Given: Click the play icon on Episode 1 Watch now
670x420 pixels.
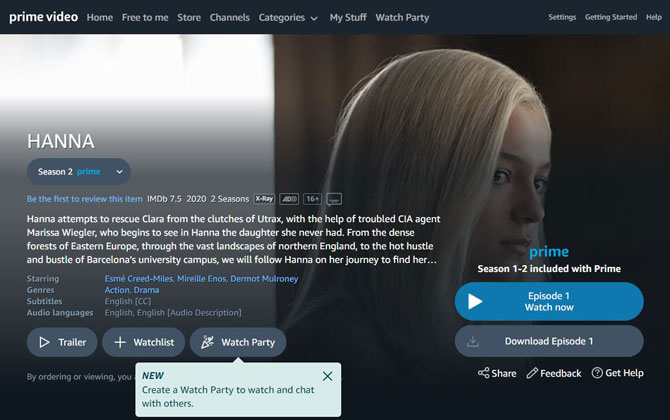Looking at the screenshot, I should tap(475, 301).
